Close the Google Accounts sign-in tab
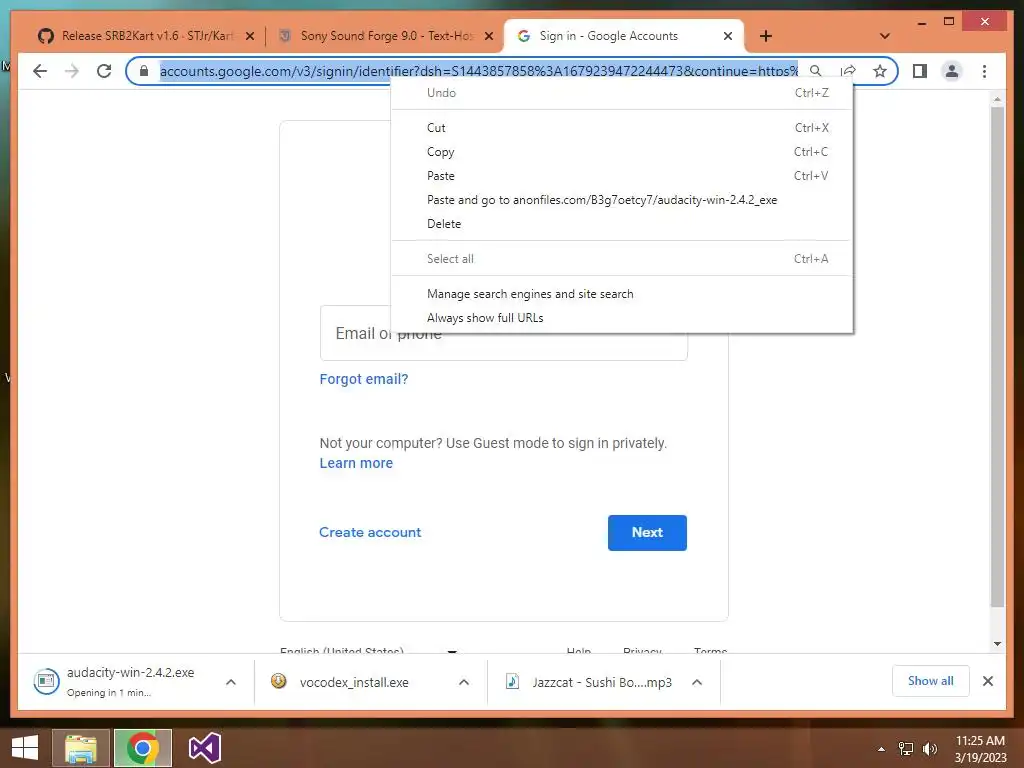 click(x=728, y=37)
